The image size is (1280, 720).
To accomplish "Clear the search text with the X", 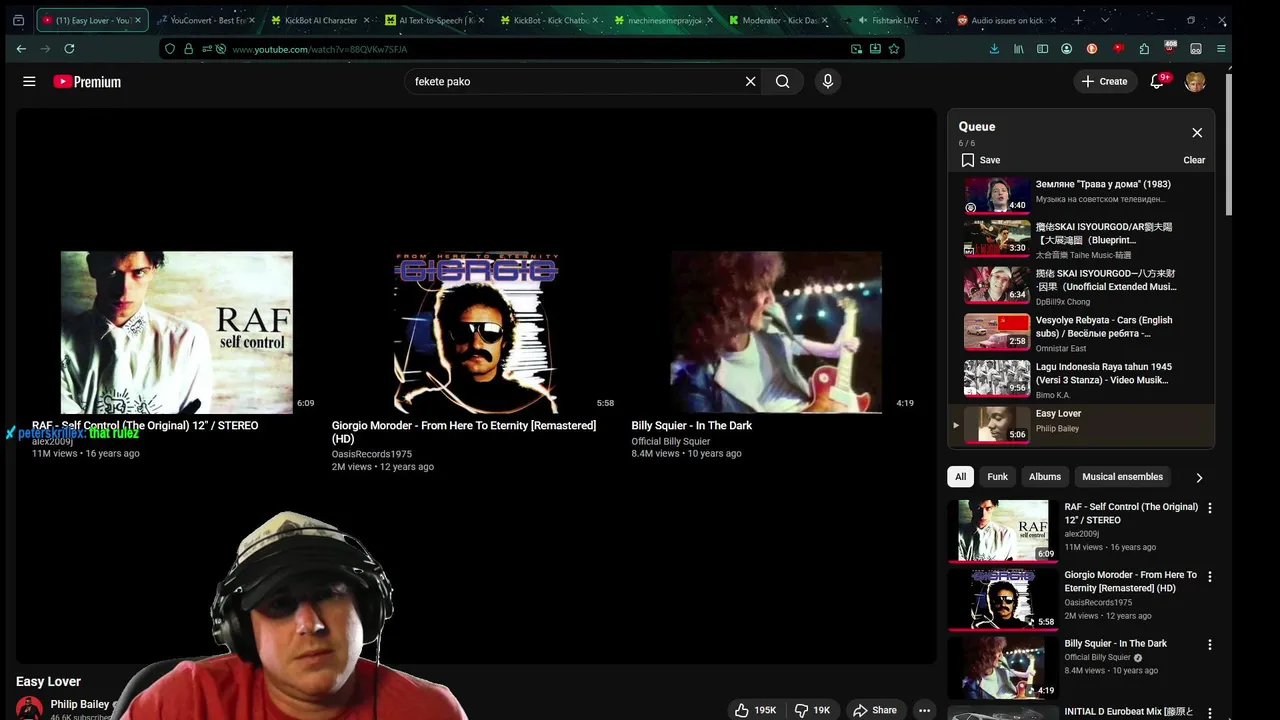I will [750, 82].
